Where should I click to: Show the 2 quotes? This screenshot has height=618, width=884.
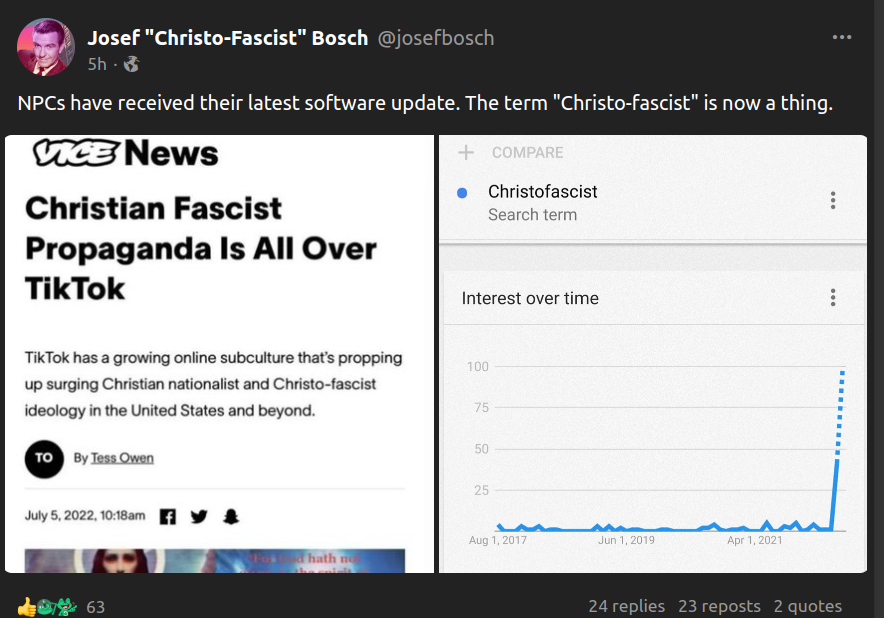807,606
